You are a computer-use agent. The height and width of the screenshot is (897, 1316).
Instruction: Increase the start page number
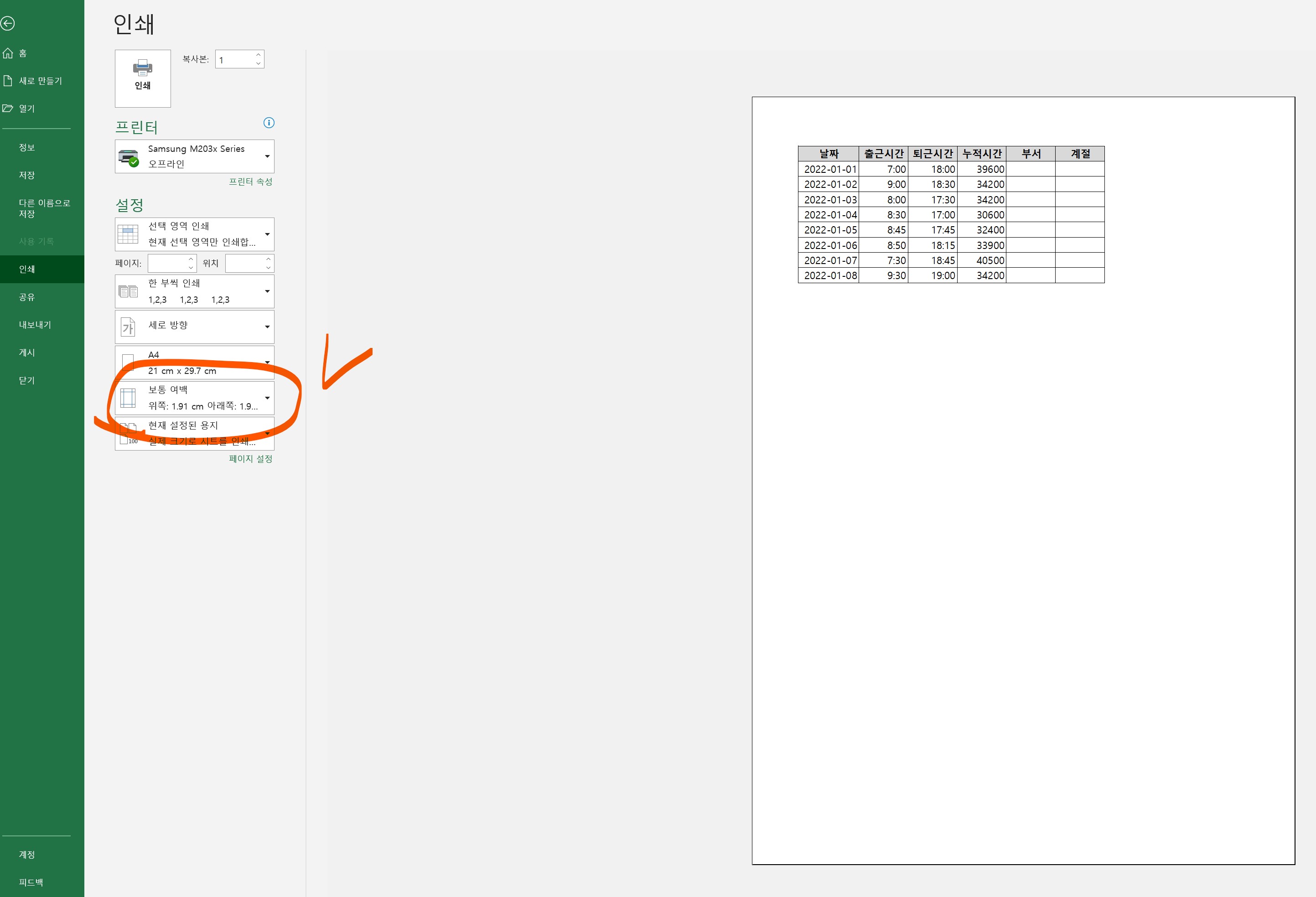pyautogui.click(x=191, y=259)
